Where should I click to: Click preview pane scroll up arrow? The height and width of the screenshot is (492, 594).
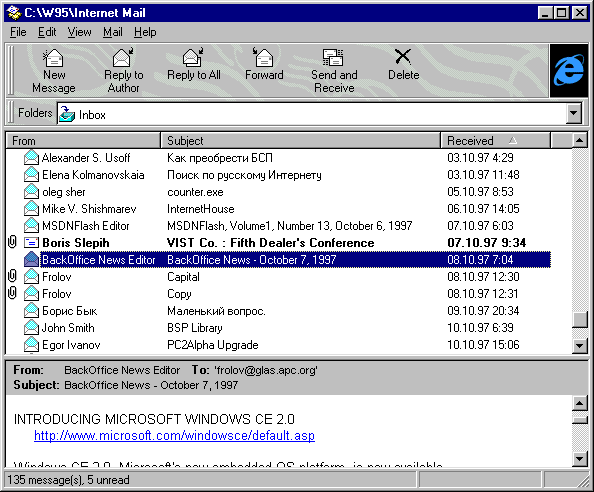point(580,403)
